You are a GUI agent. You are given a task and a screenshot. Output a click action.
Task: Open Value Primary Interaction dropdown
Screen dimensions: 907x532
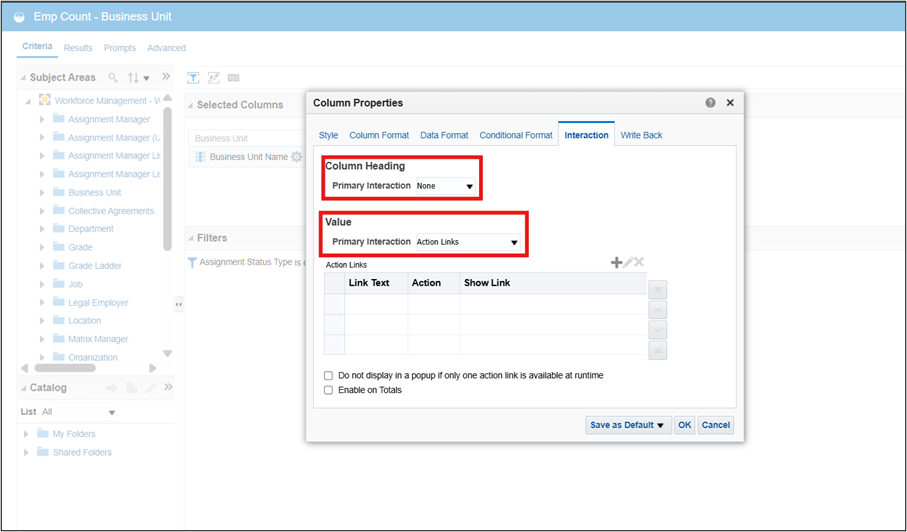click(467, 242)
